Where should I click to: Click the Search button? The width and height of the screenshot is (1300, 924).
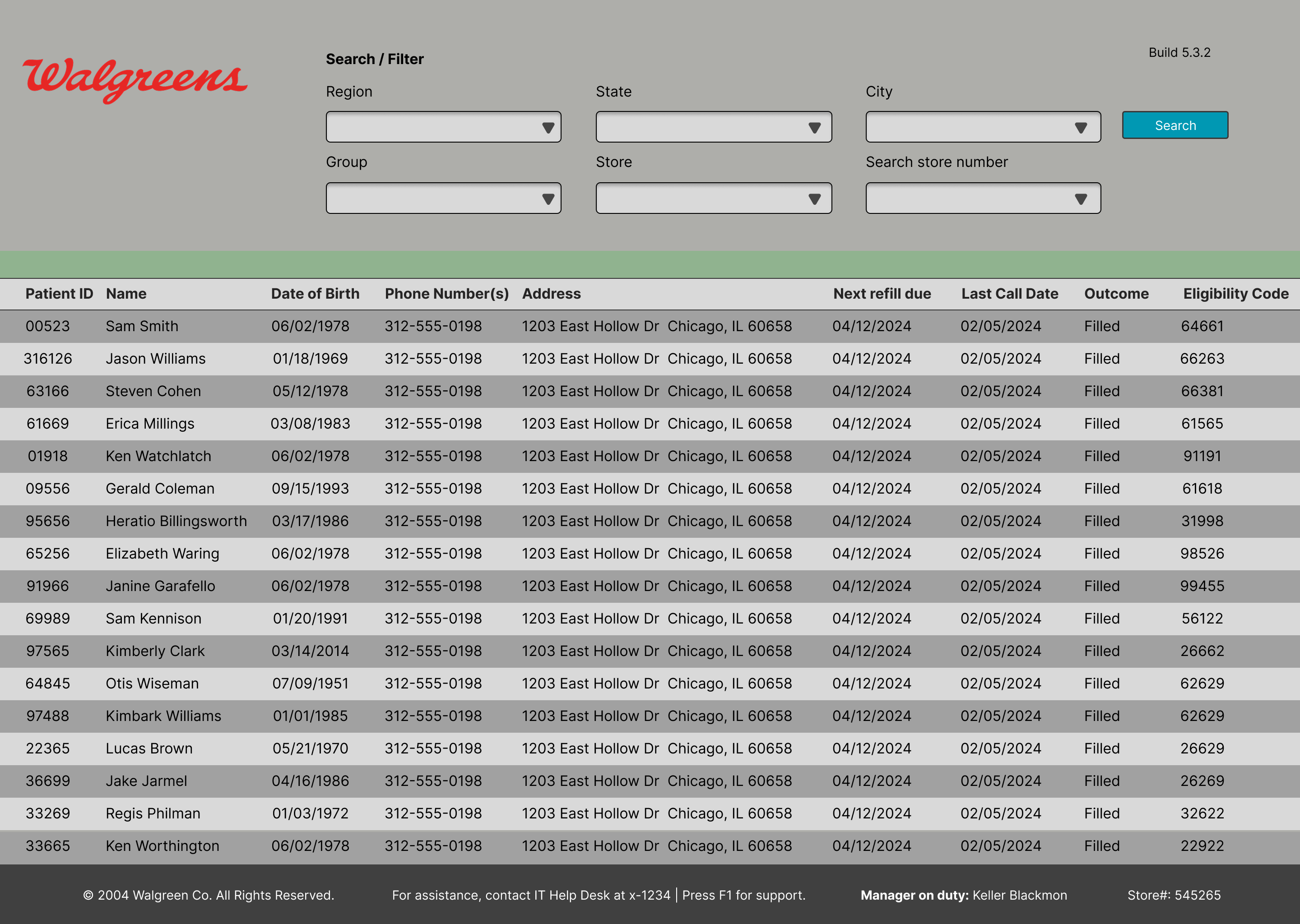point(1175,125)
